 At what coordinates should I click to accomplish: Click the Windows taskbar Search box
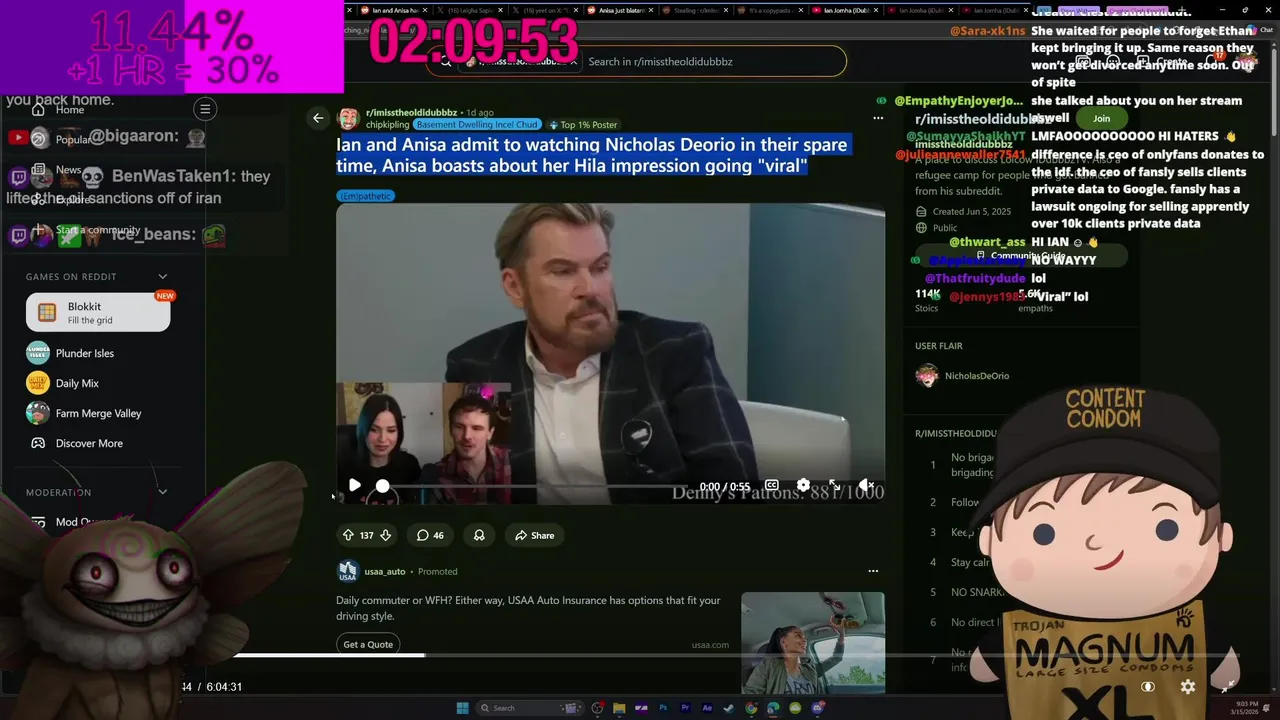(x=530, y=708)
